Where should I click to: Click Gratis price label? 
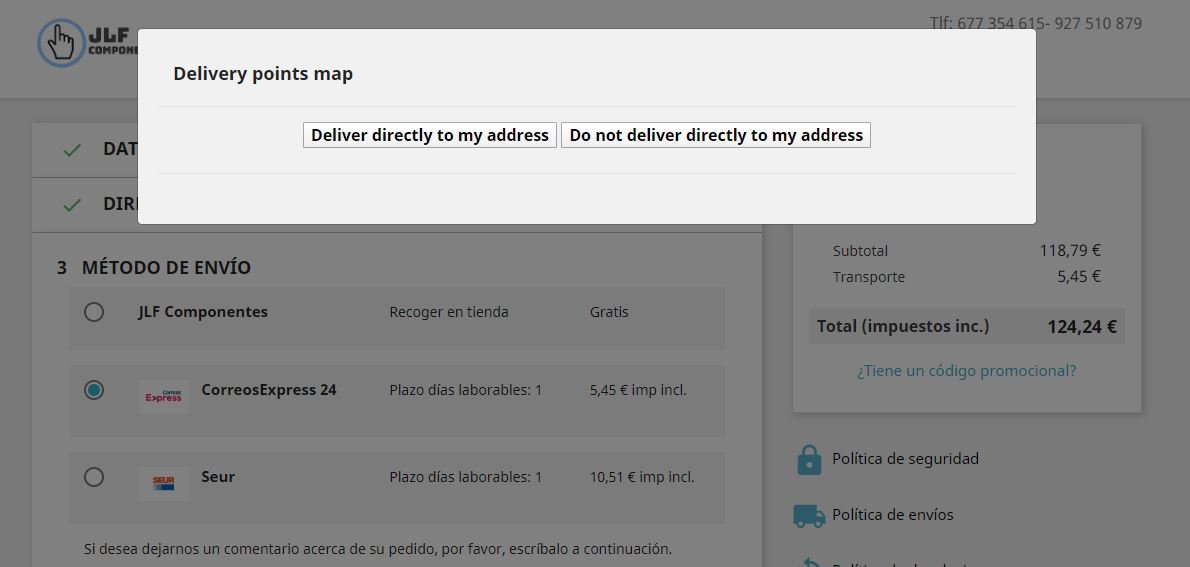[x=609, y=312]
